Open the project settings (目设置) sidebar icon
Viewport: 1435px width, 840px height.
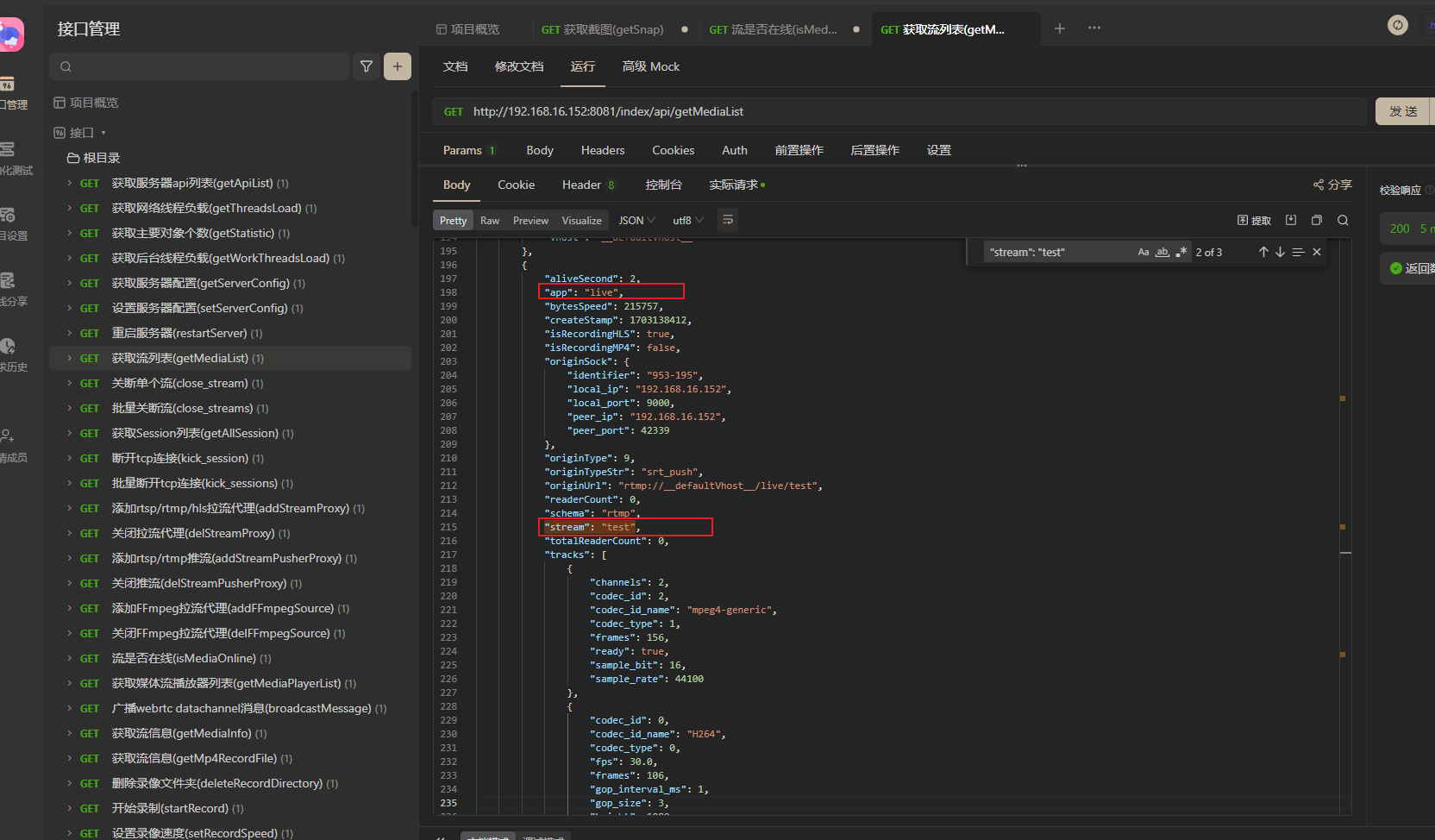[8, 215]
